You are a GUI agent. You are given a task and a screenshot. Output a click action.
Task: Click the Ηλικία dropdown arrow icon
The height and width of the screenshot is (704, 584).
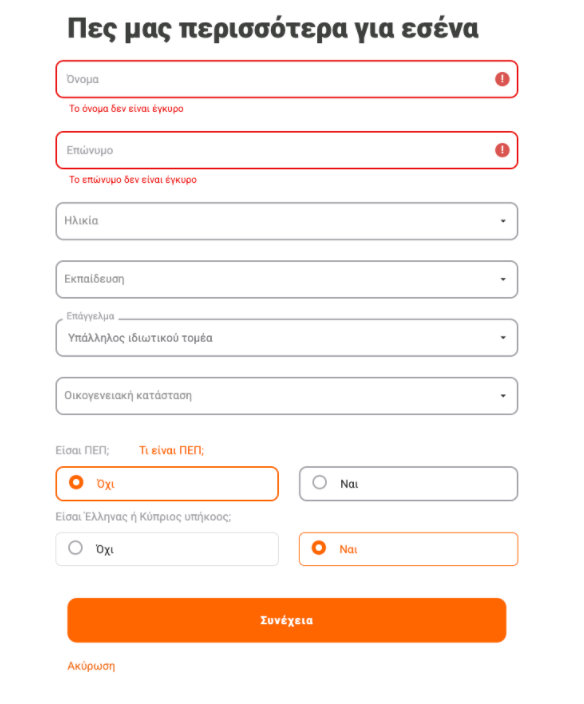point(503,221)
